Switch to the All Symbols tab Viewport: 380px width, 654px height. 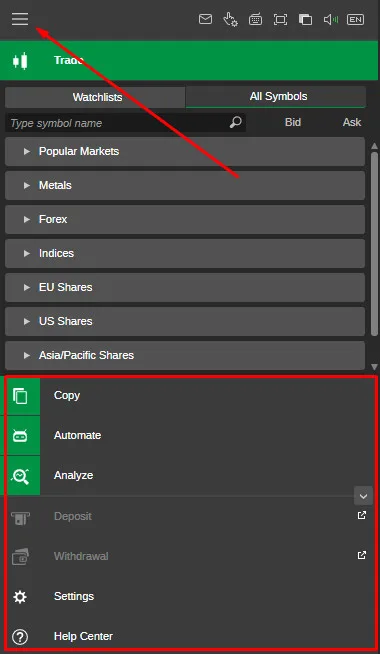click(276, 97)
